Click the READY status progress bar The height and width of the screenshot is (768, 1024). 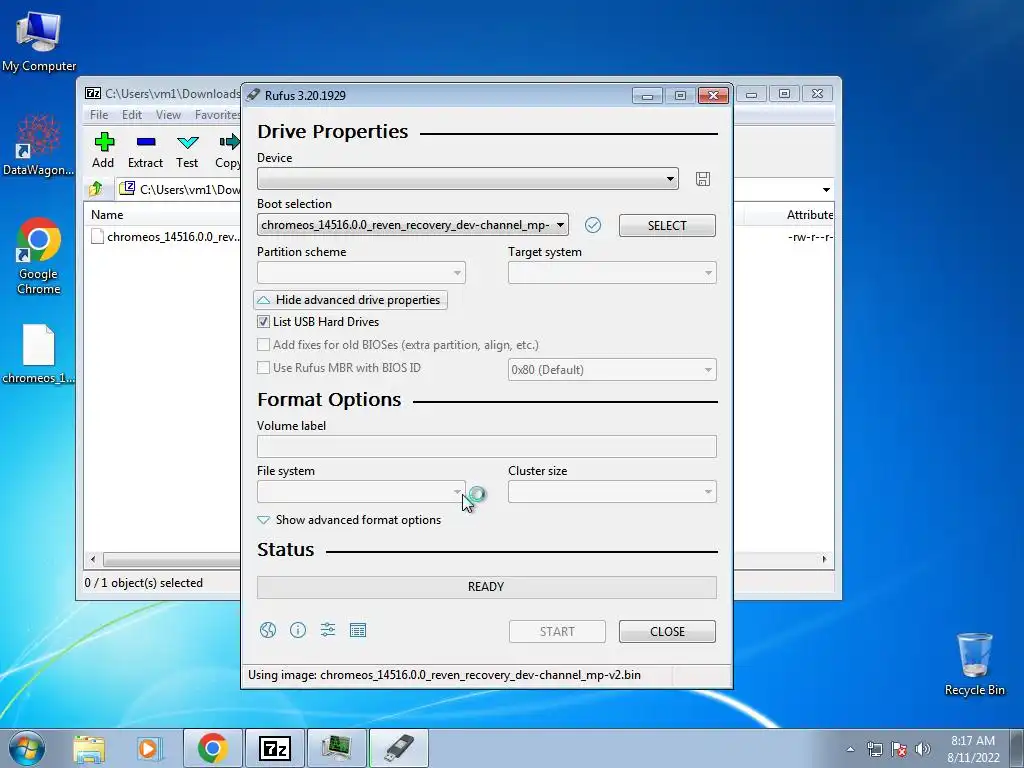click(x=487, y=587)
